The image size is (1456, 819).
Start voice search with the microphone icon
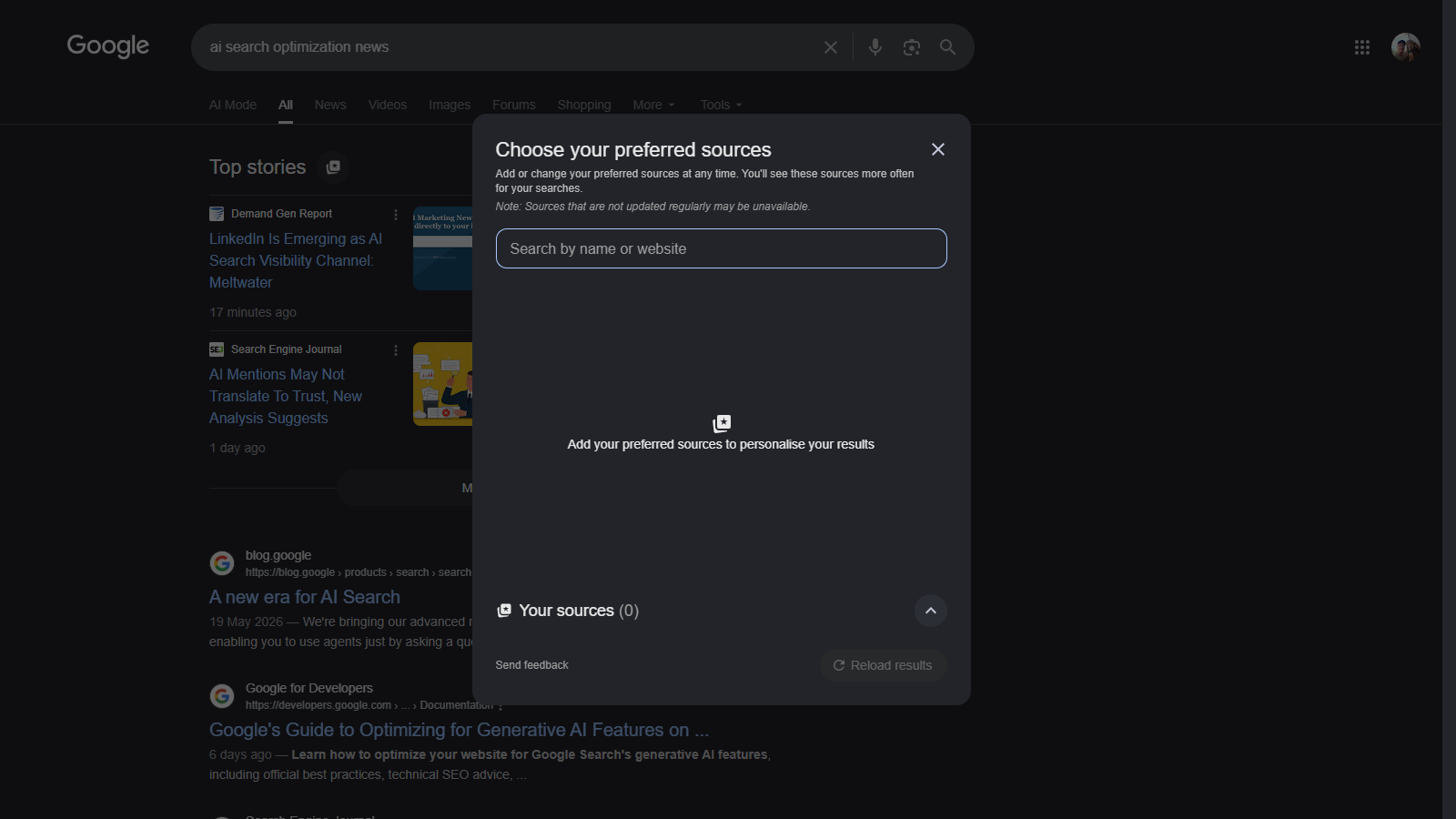875,47
